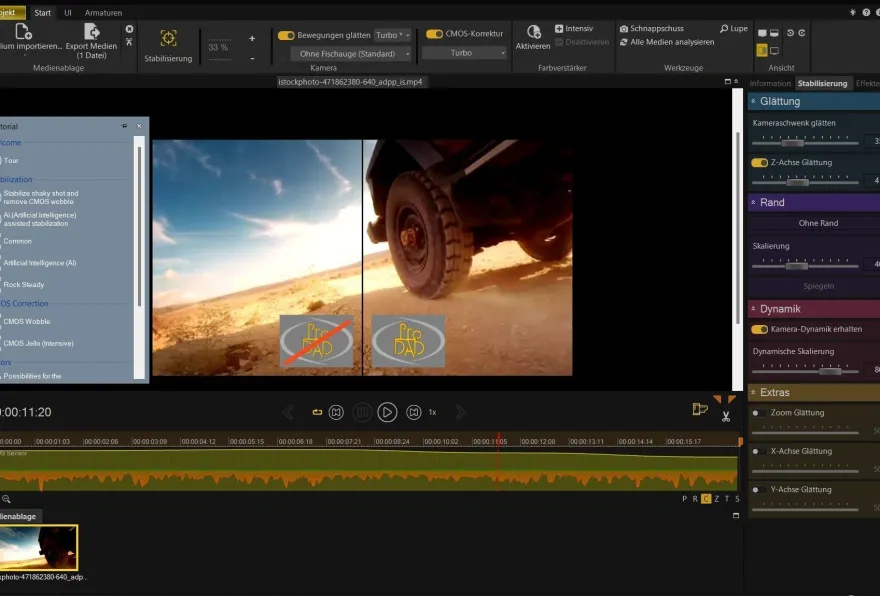Viewport: 880px width, 596px height.
Task: Toggle Bewegungen glätten switch
Action: tap(286, 35)
